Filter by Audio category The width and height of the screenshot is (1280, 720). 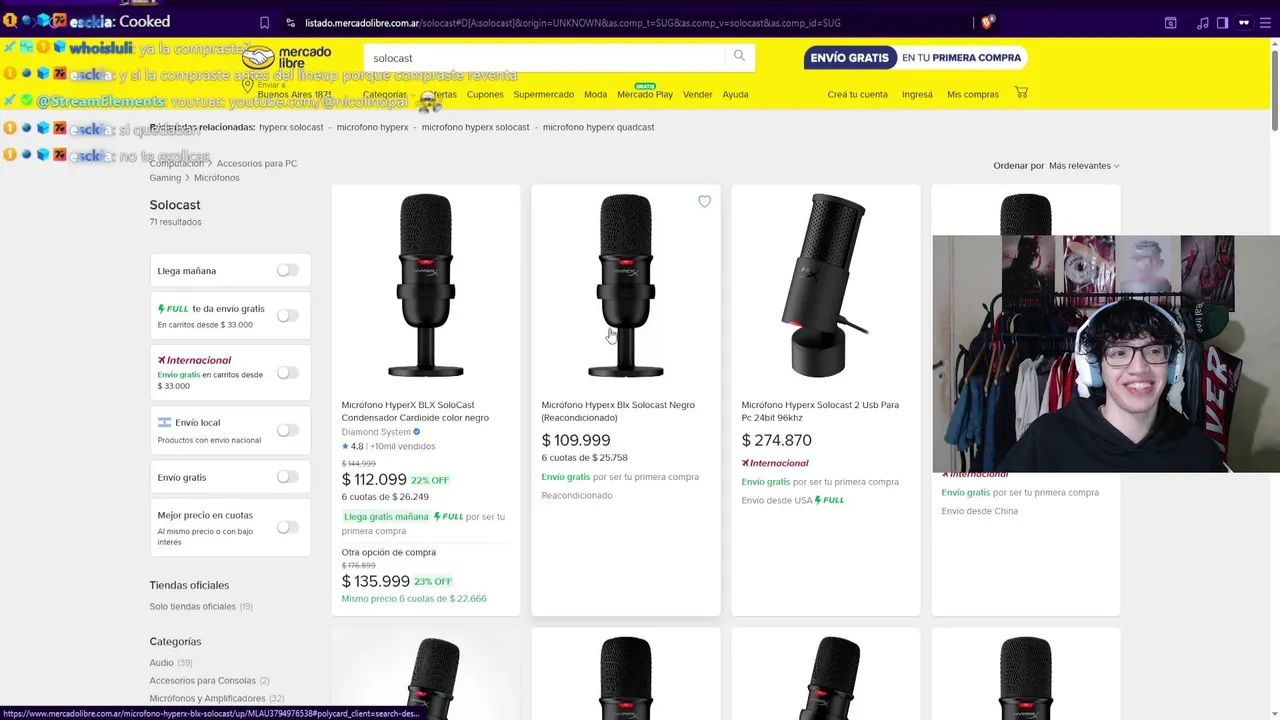click(161, 662)
